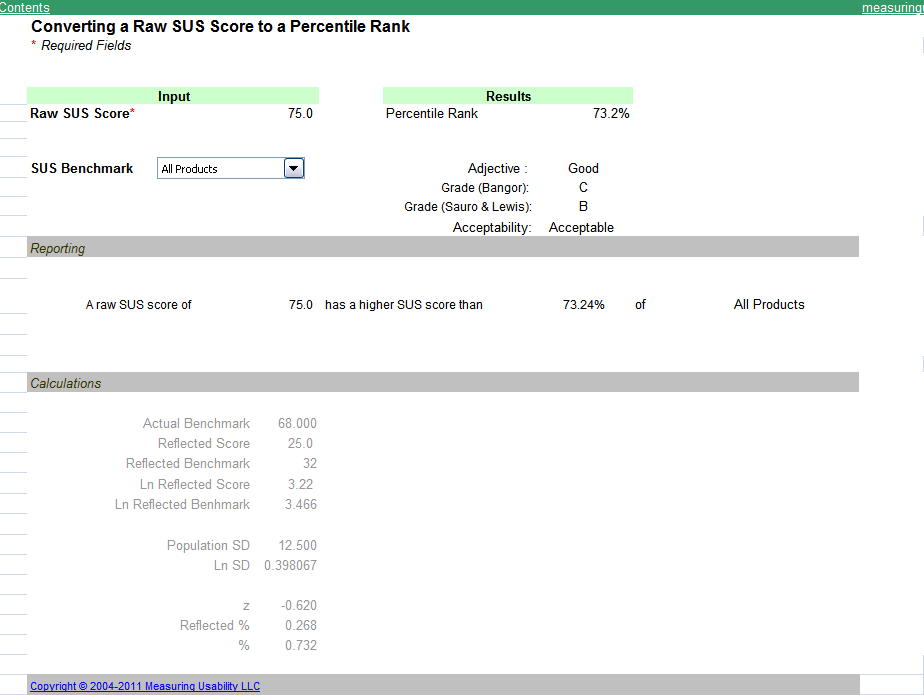Click the 73.24% value in Reporting
The image size is (924, 695).
click(x=583, y=305)
